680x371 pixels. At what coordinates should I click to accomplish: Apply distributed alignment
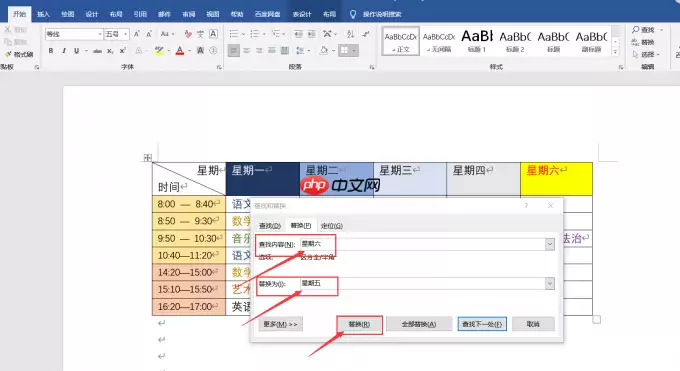pos(284,51)
